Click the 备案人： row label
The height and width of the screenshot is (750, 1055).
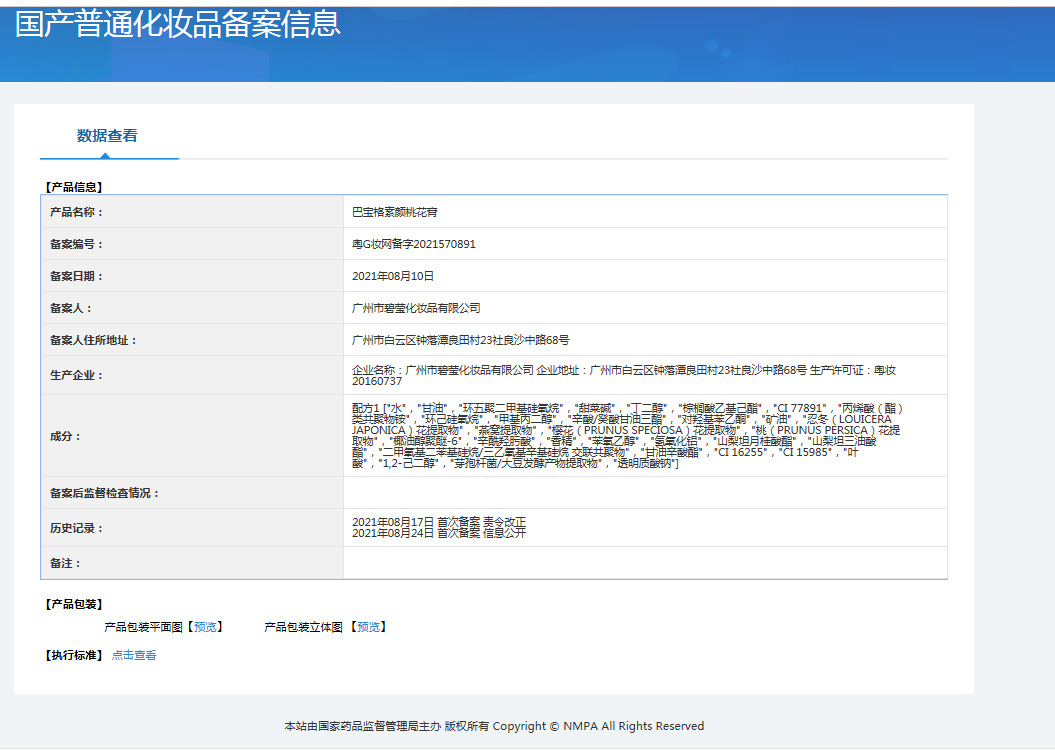(71, 308)
